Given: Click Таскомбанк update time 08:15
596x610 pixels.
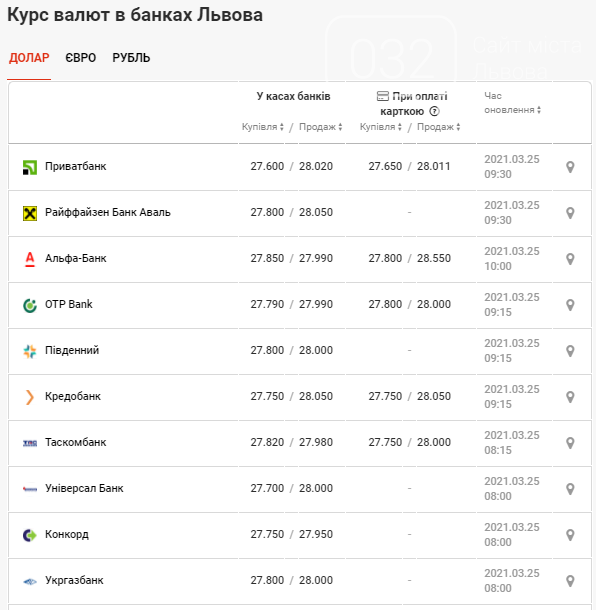Looking at the screenshot, I should point(498,450).
